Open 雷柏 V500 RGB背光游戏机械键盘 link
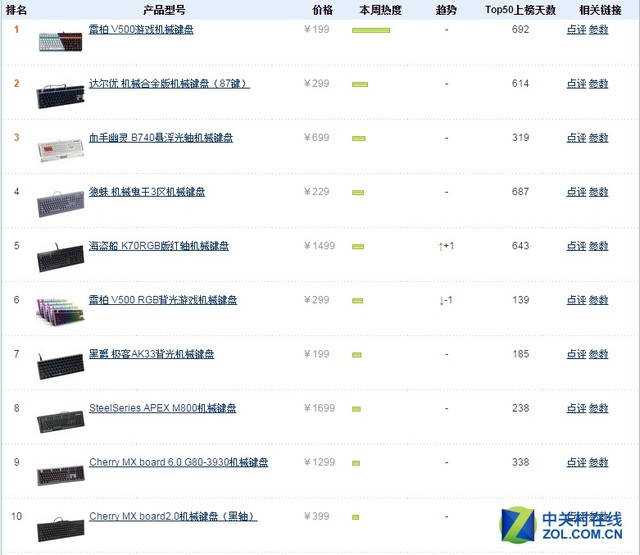640x555 pixels. 163,300
